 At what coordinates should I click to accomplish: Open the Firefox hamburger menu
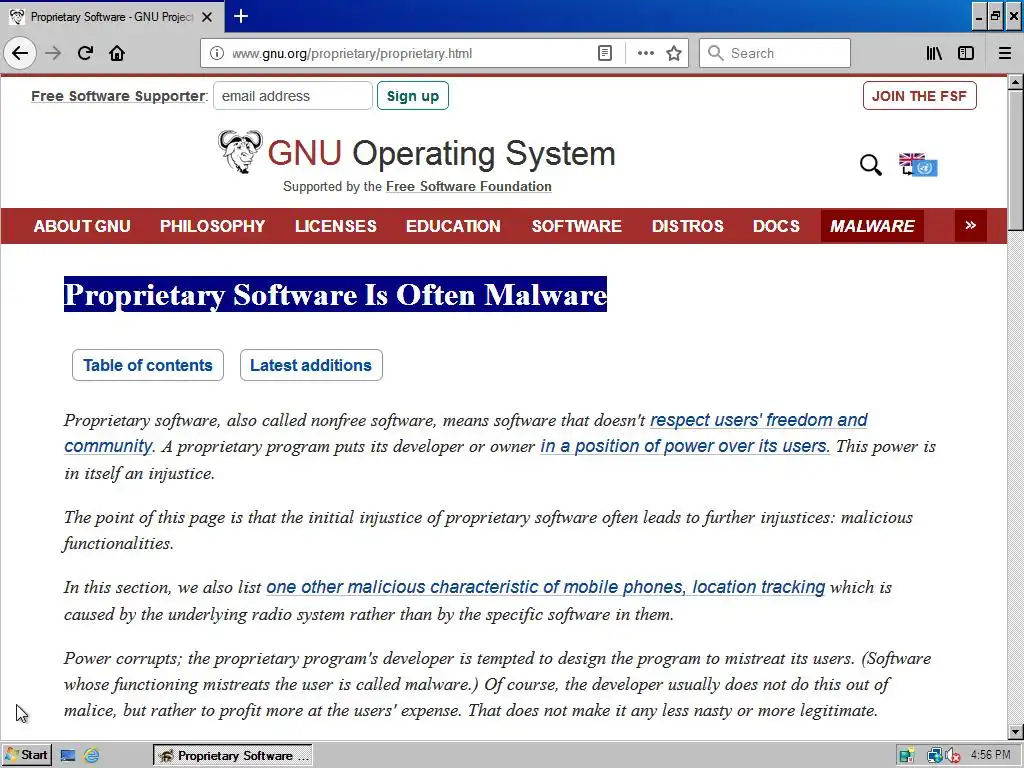(1005, 53)
